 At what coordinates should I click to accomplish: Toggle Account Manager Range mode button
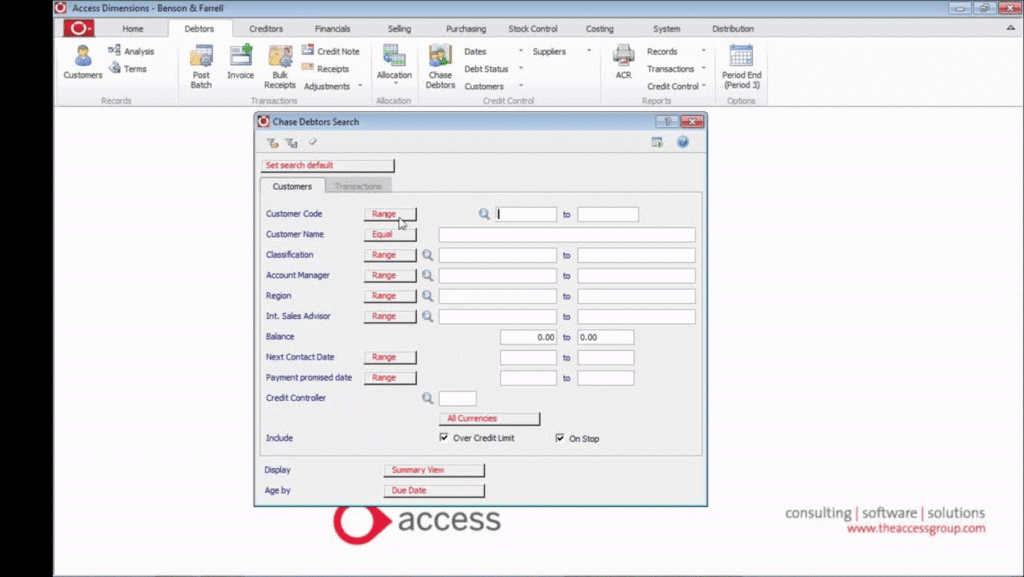coord(390,275)
